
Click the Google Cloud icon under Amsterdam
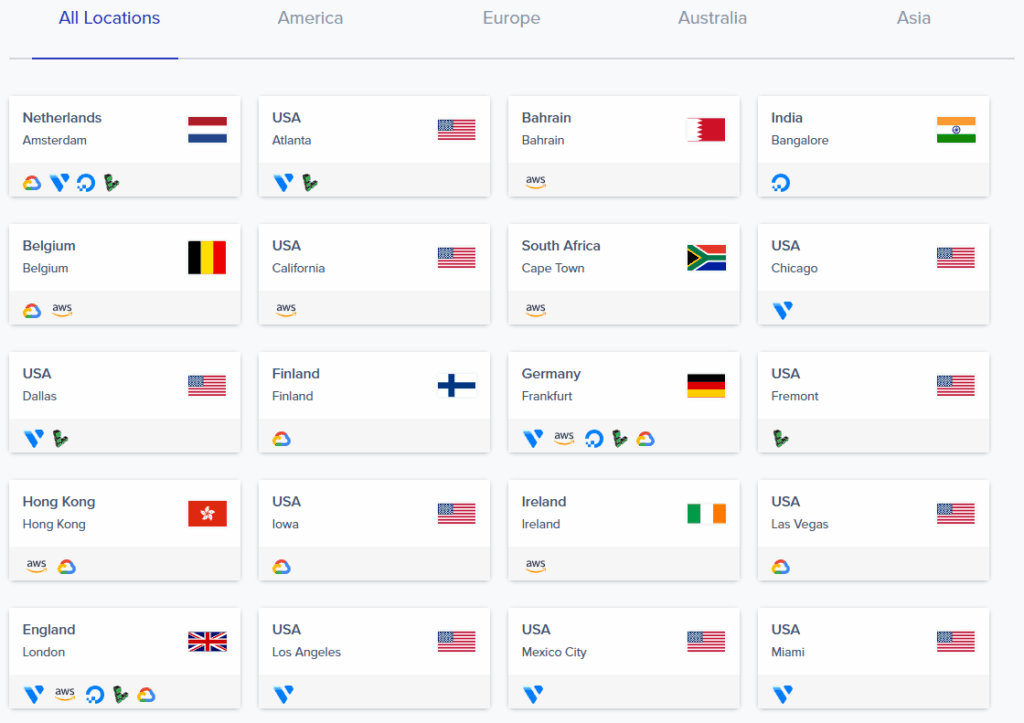coord(32,182)
